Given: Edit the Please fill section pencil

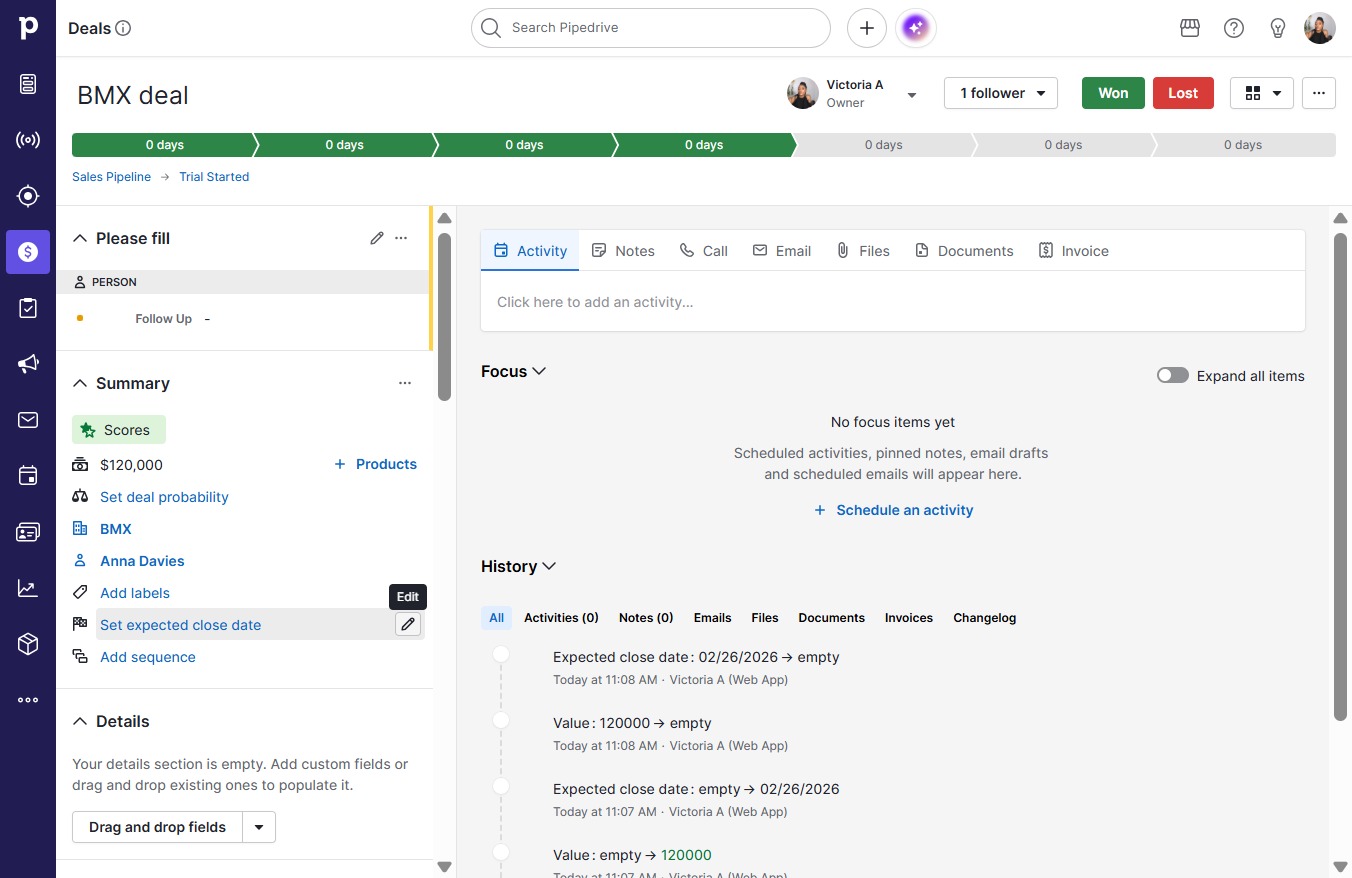Looking at the screenshot, I should click(x=377, y=238).
